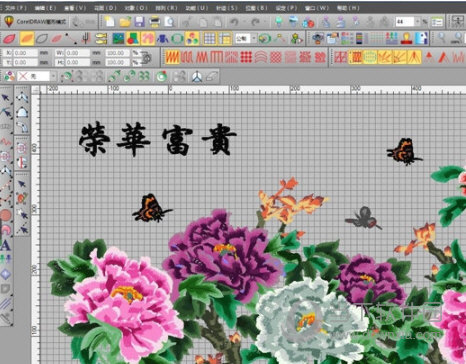Click the colored circles icon before color box
This screenshot has width=466, height=364.
point(9,76)
